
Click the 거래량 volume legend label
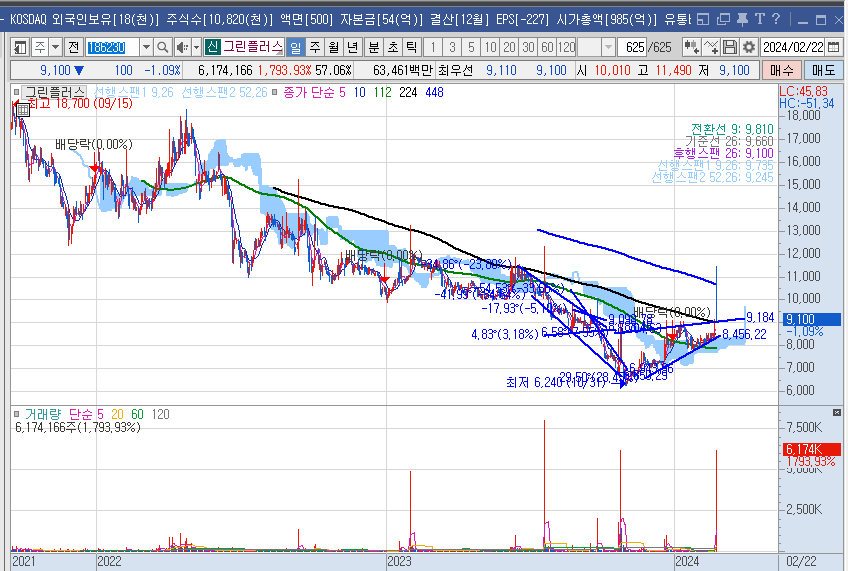[43, 415]
